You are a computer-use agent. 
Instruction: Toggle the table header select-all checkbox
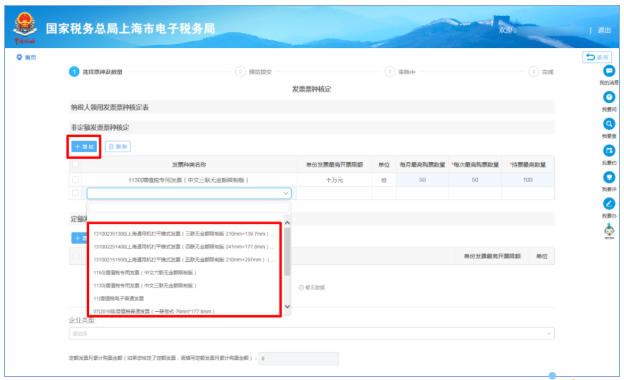tap(75, 164)
